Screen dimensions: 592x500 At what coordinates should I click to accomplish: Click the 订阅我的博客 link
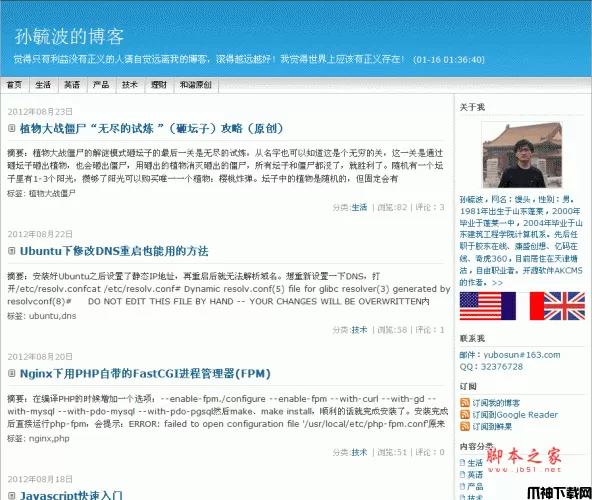[496, 403]
